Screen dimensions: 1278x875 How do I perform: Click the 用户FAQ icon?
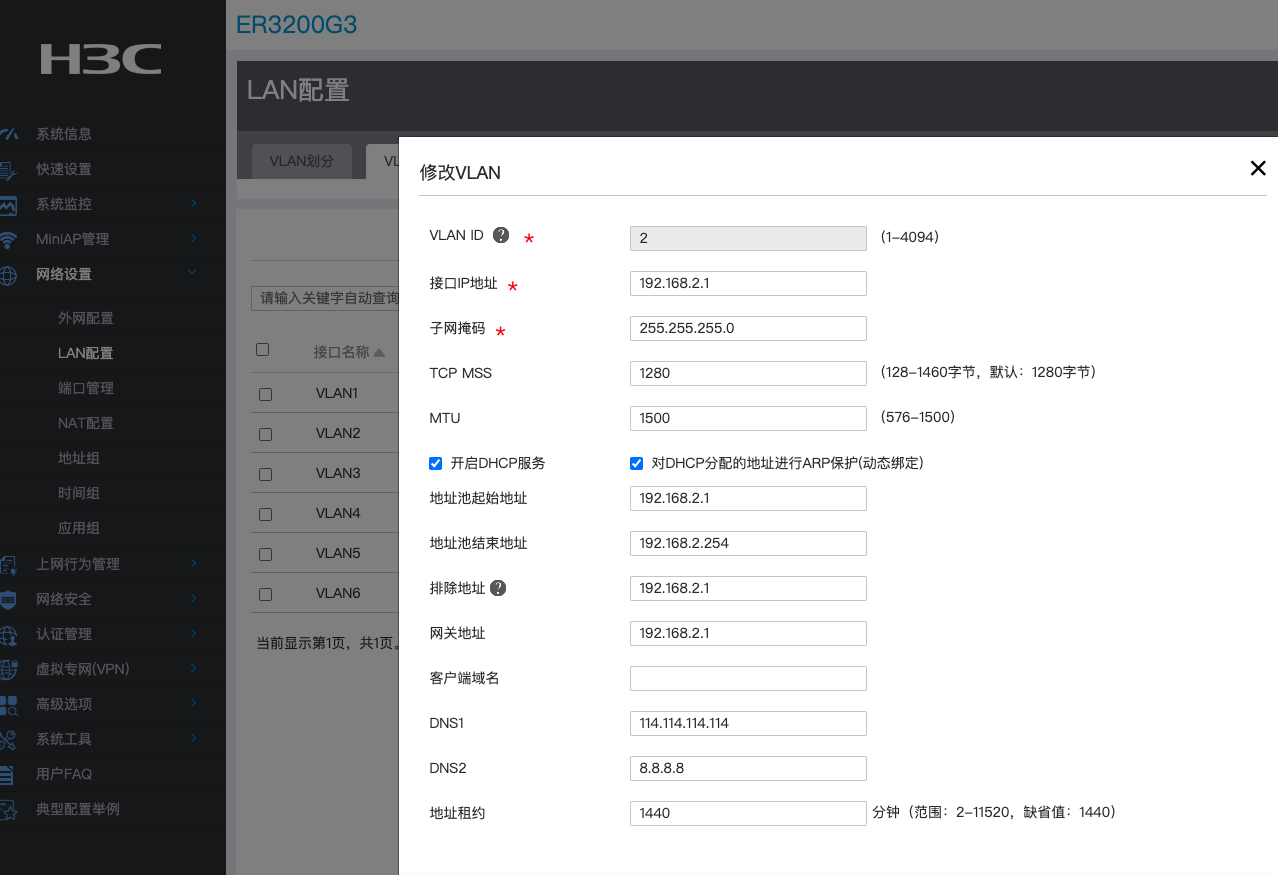[x=8, y=774]
